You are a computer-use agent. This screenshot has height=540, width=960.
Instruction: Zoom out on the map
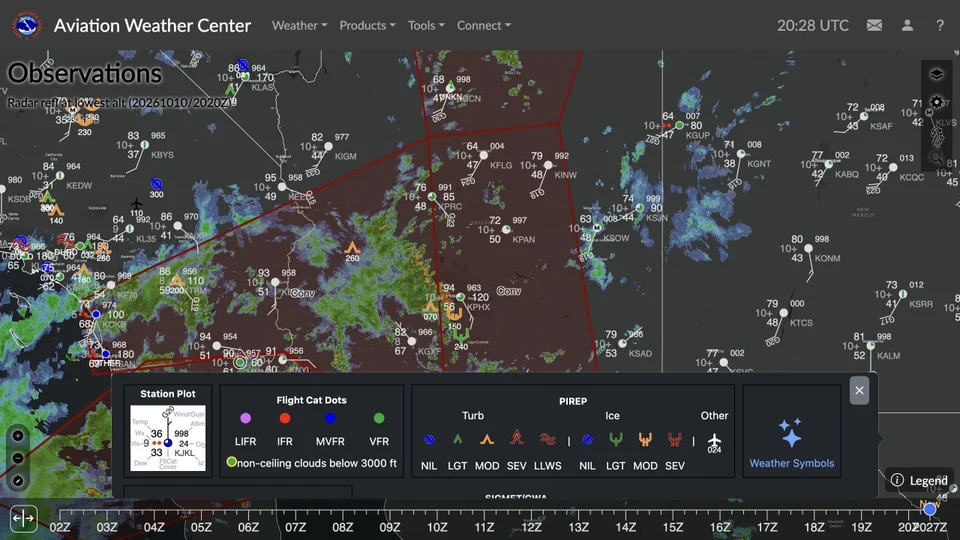point(18,458)
